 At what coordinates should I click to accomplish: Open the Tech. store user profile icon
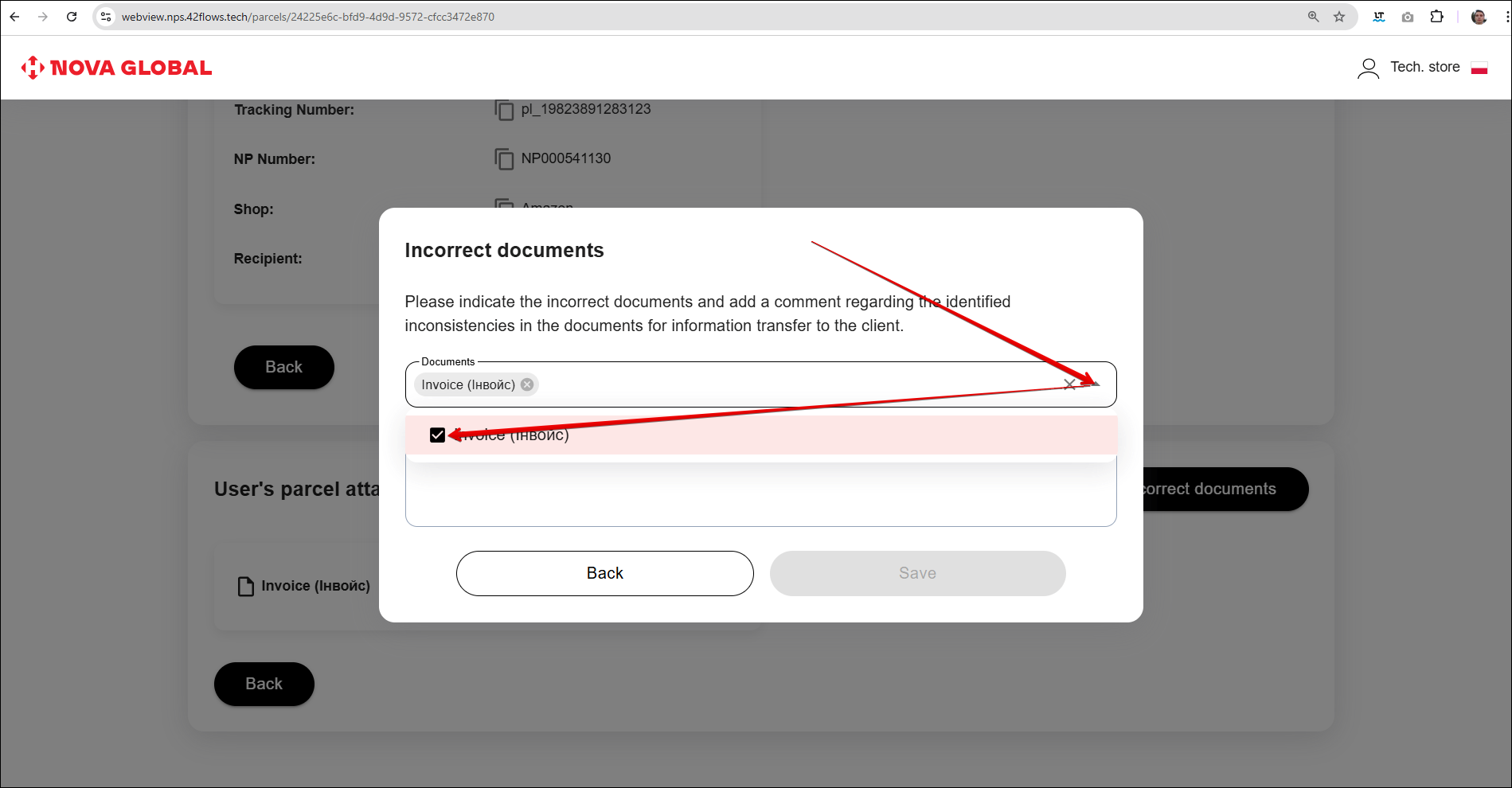[1368, 68]
